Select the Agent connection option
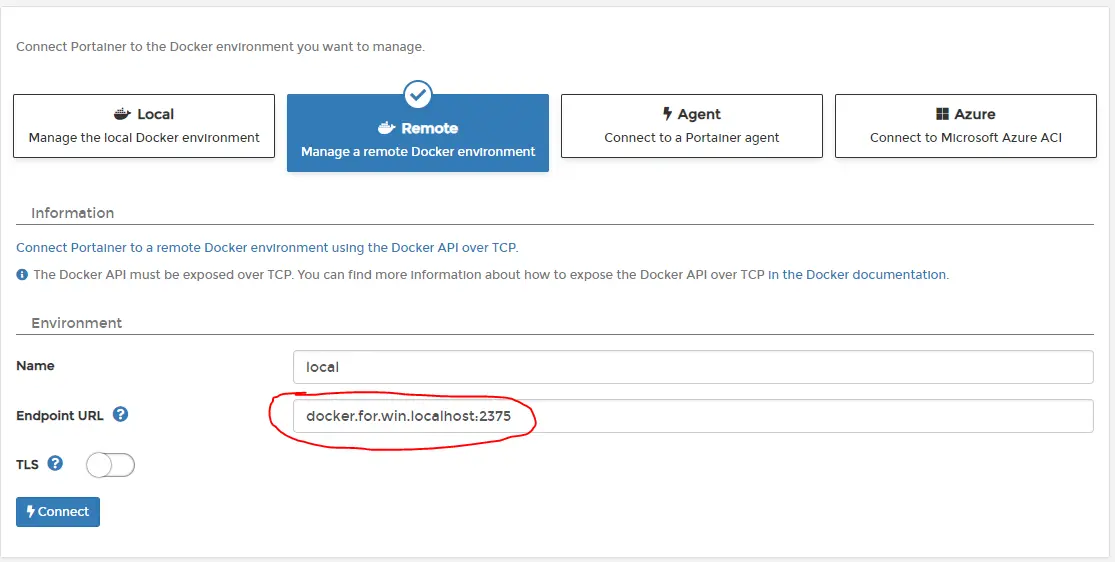 691,126
